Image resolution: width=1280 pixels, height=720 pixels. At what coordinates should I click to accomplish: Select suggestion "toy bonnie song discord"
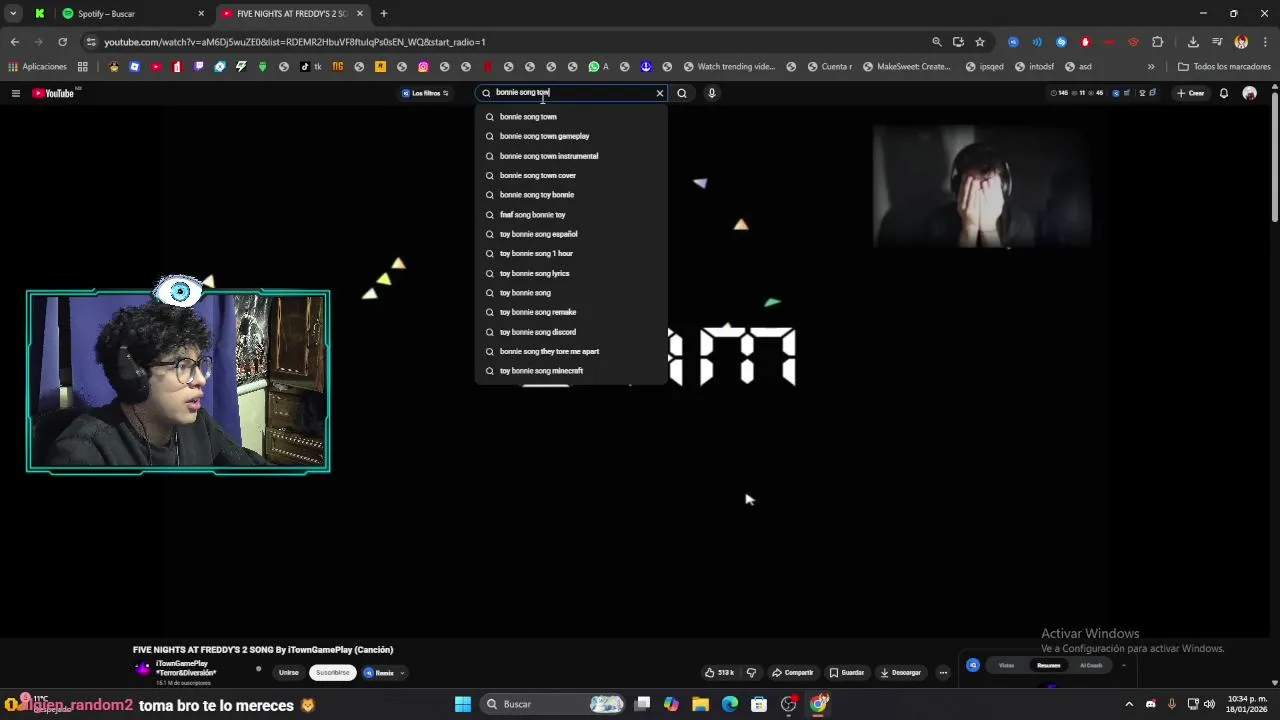tap(571, 332)
